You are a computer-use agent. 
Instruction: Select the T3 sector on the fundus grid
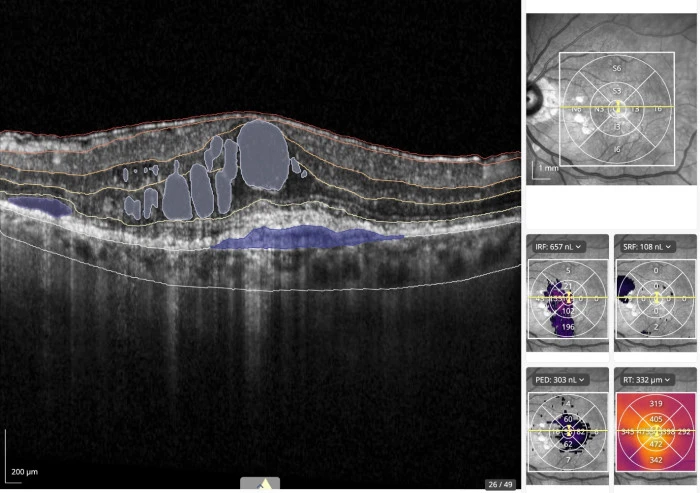point(635,109)
